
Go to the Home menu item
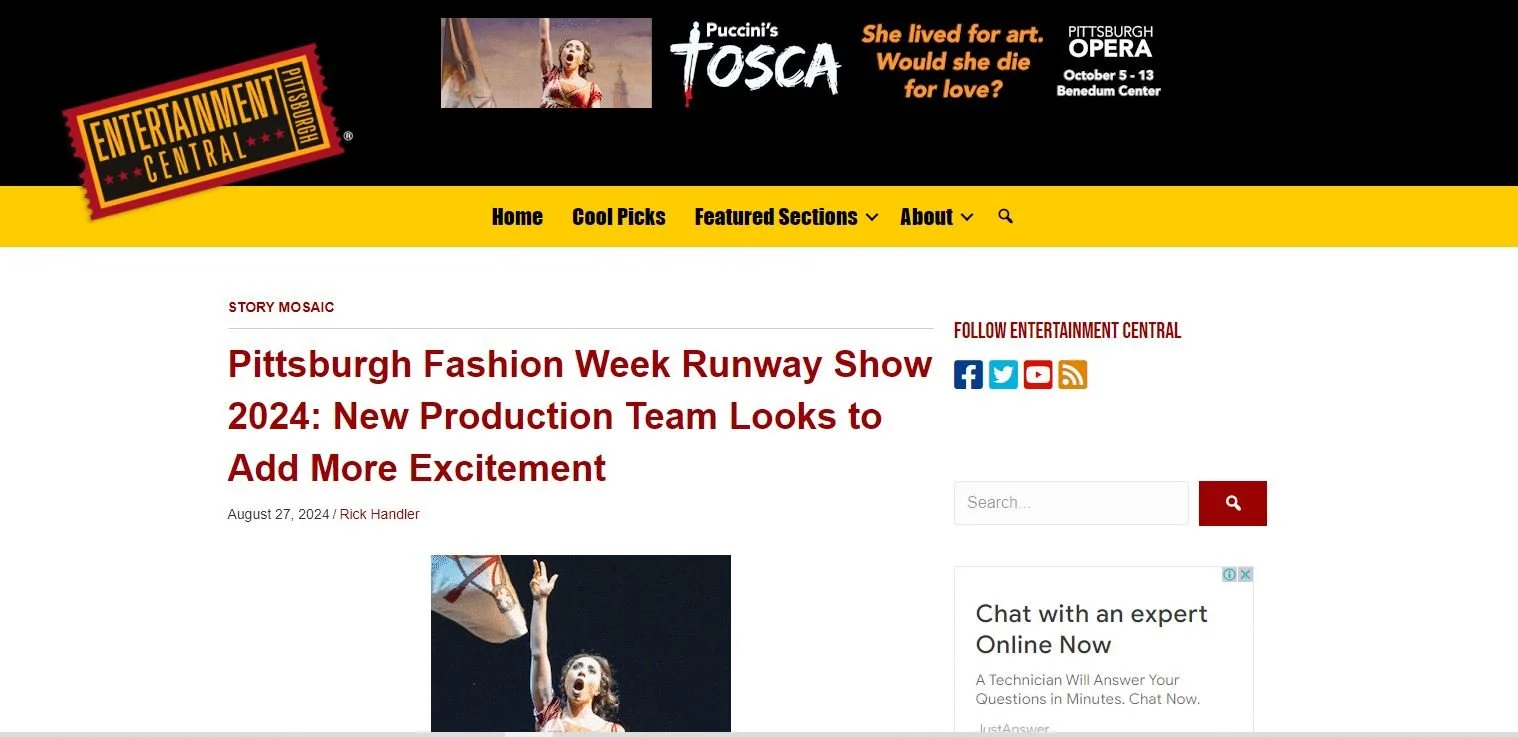coord(517,217)
